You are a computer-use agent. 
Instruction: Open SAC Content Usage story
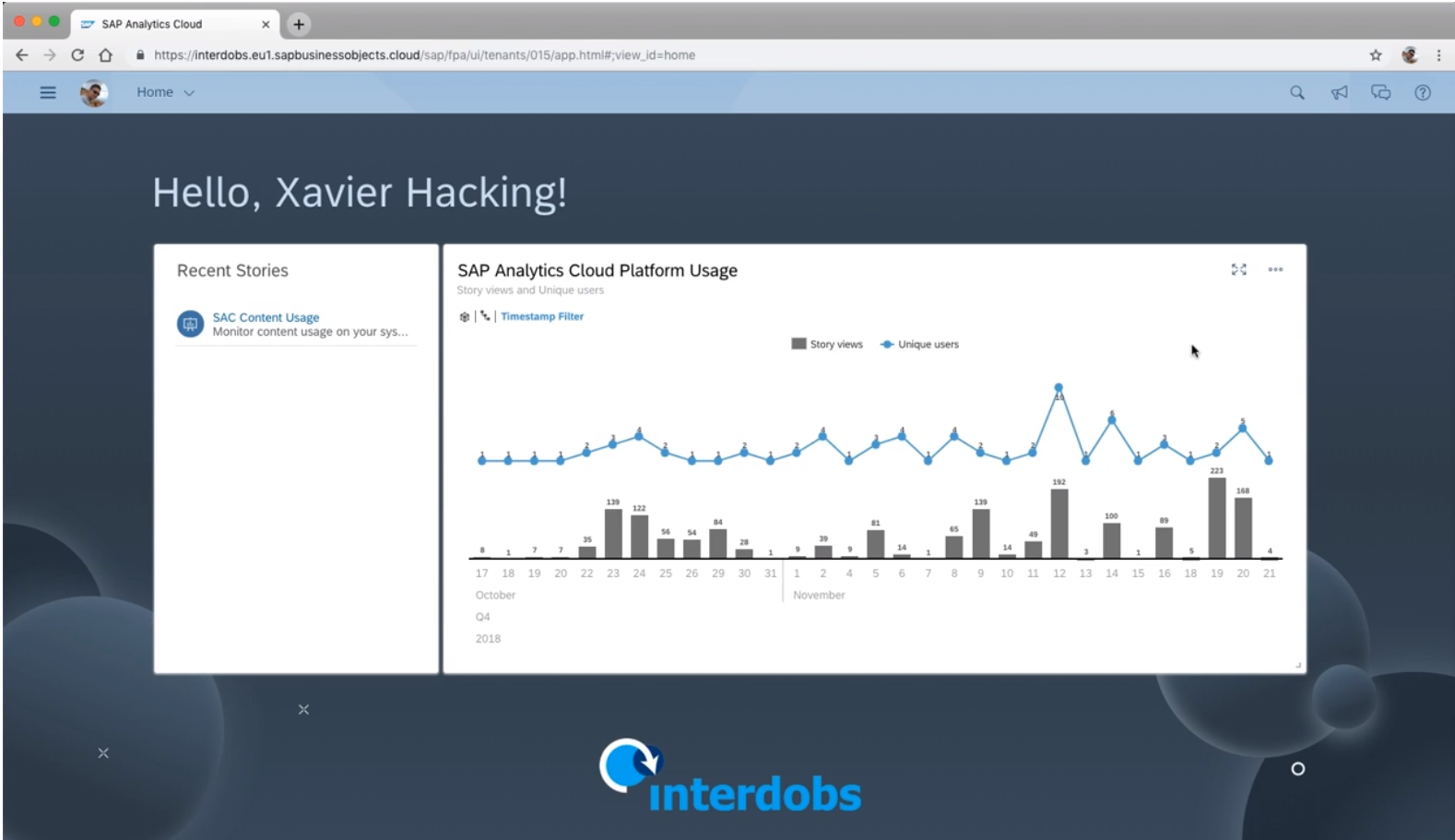pyautogui.click(x=266, y=317)
